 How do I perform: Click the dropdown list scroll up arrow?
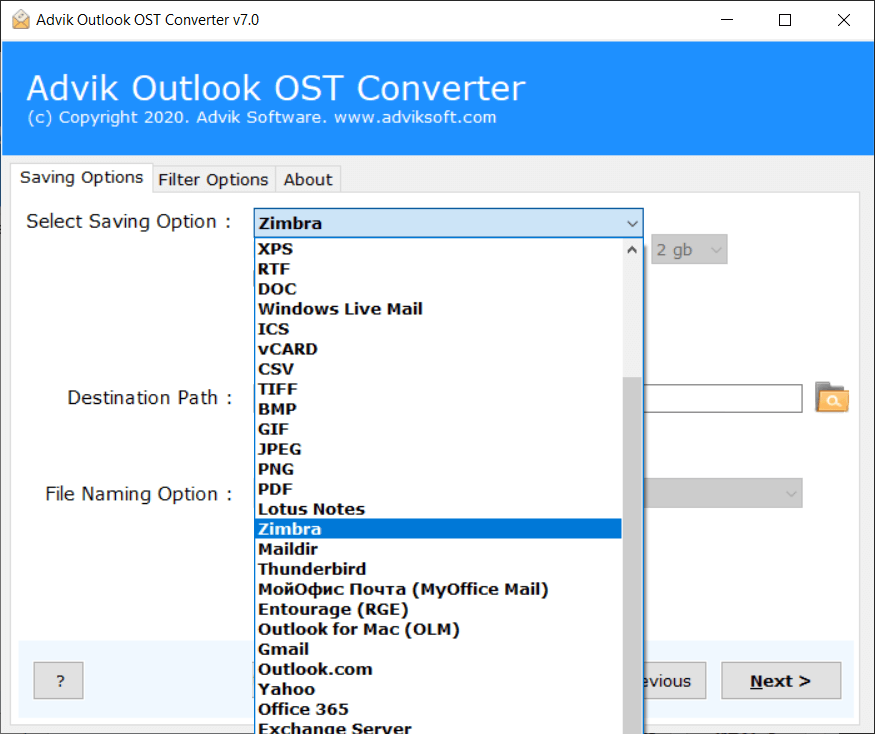(632, 250)
